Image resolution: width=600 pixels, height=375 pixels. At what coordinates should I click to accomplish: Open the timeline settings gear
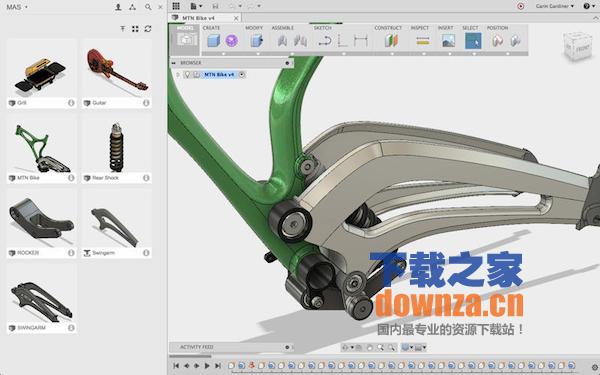pos(594,367)
